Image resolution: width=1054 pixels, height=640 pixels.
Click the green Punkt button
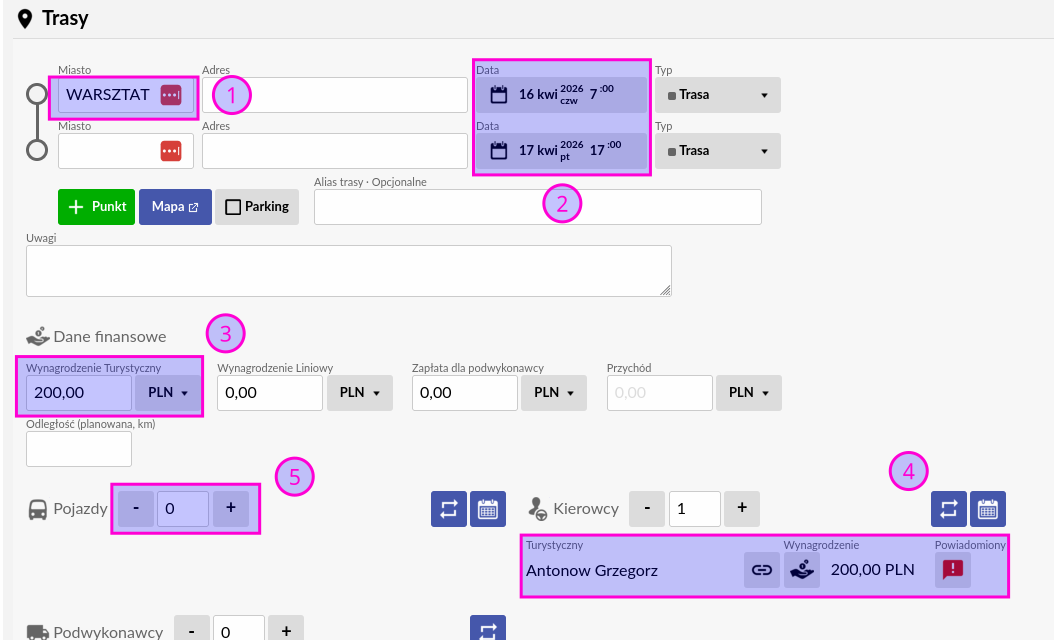[96, 207]
